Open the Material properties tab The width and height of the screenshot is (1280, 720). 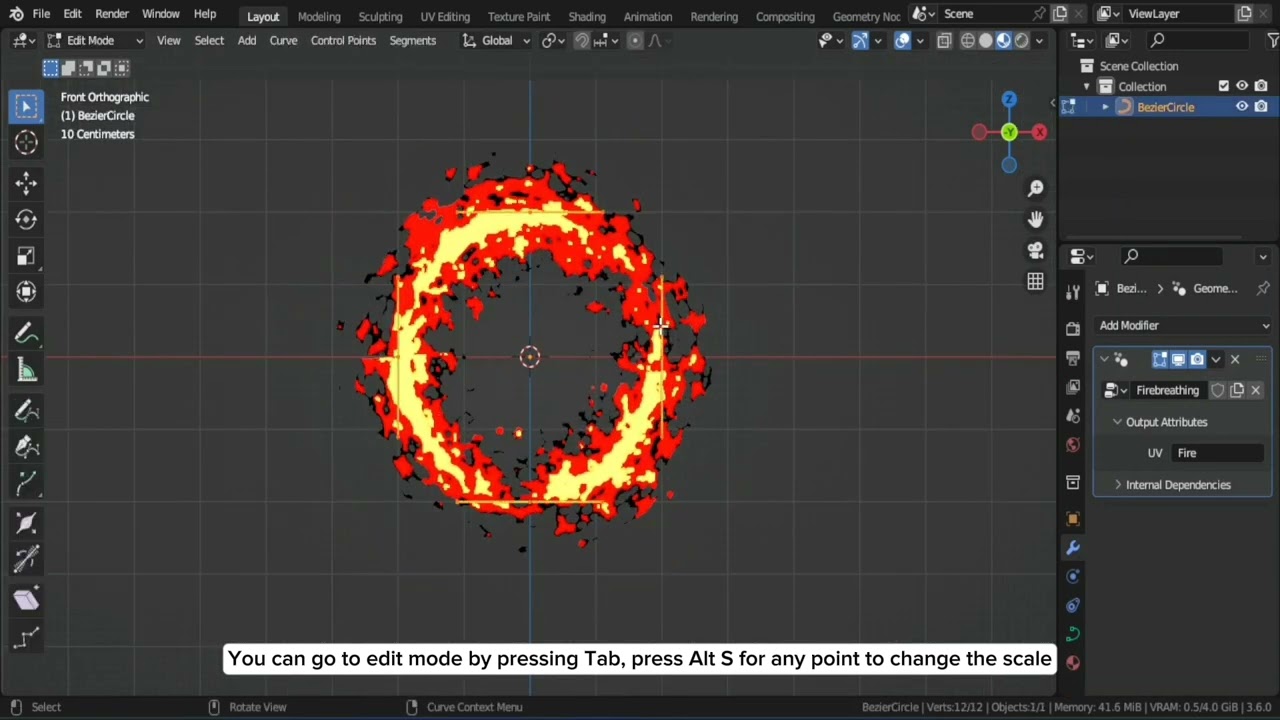[1073, 662]
